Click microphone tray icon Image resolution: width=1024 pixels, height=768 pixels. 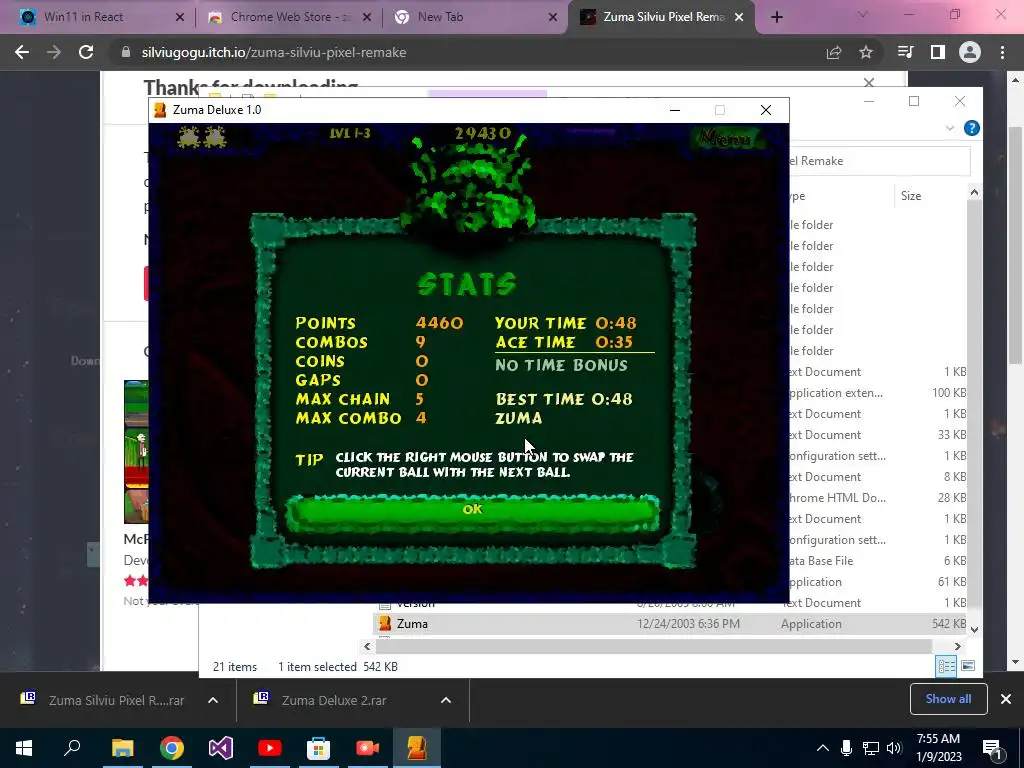[x=846, y=748]
